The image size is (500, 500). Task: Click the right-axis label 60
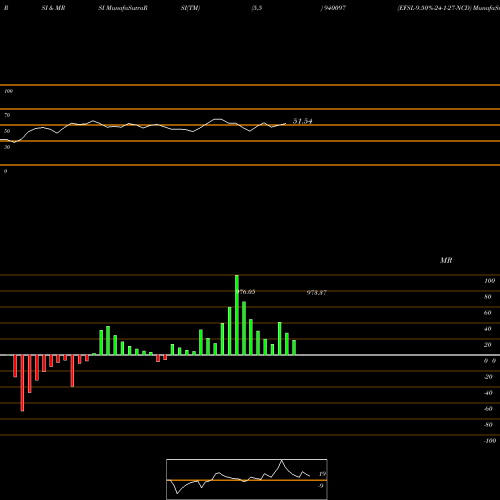click(x=488, y=313)
